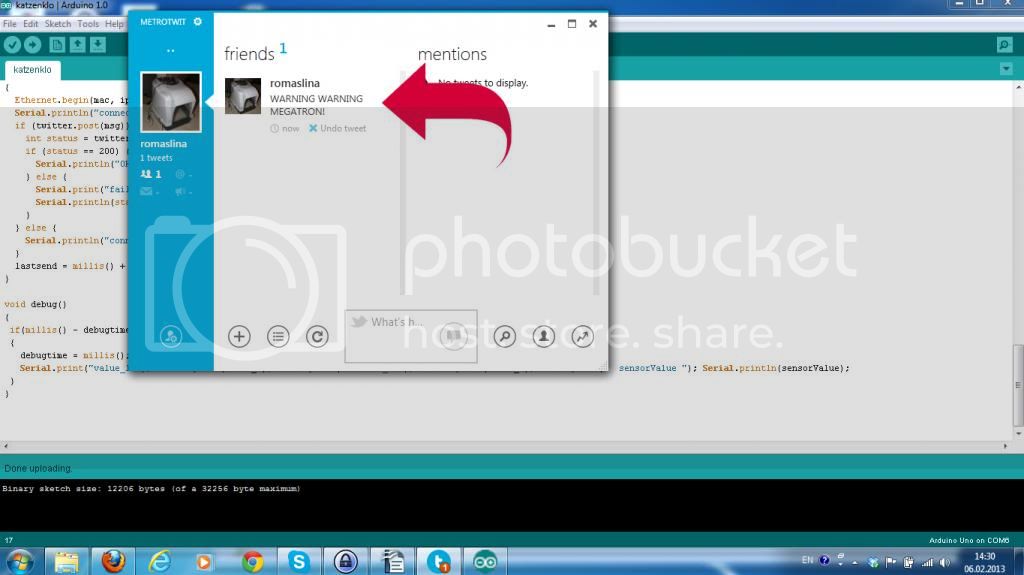
Task: Open the Windows Start menu
Action: [x=20, y=561]
